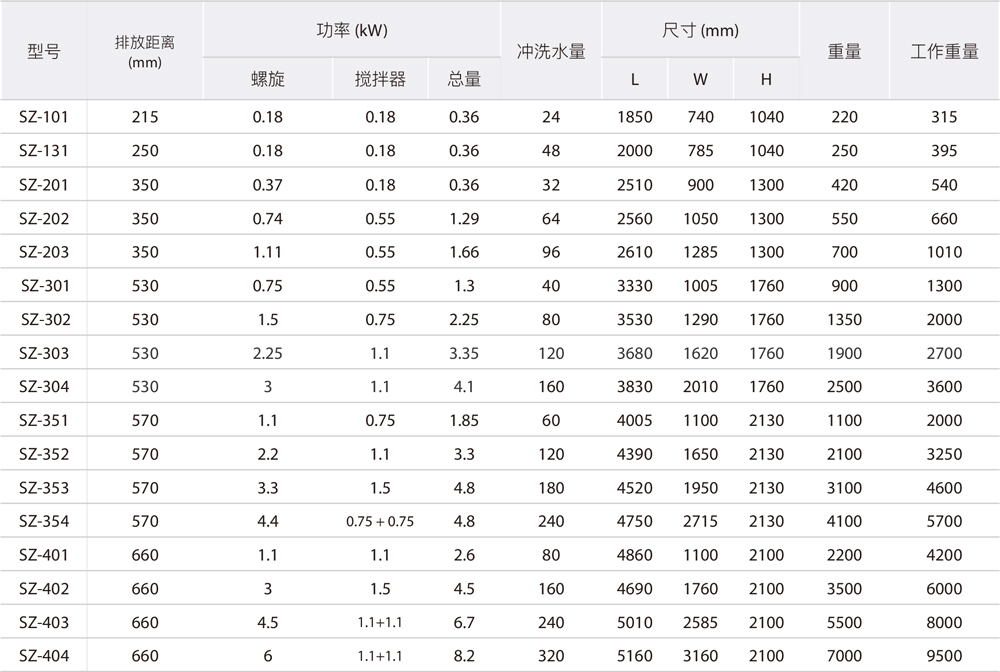Select the SZ-354 model cell
The width and height of the screenshot is (1000, 672).
[x=44, y=521]
